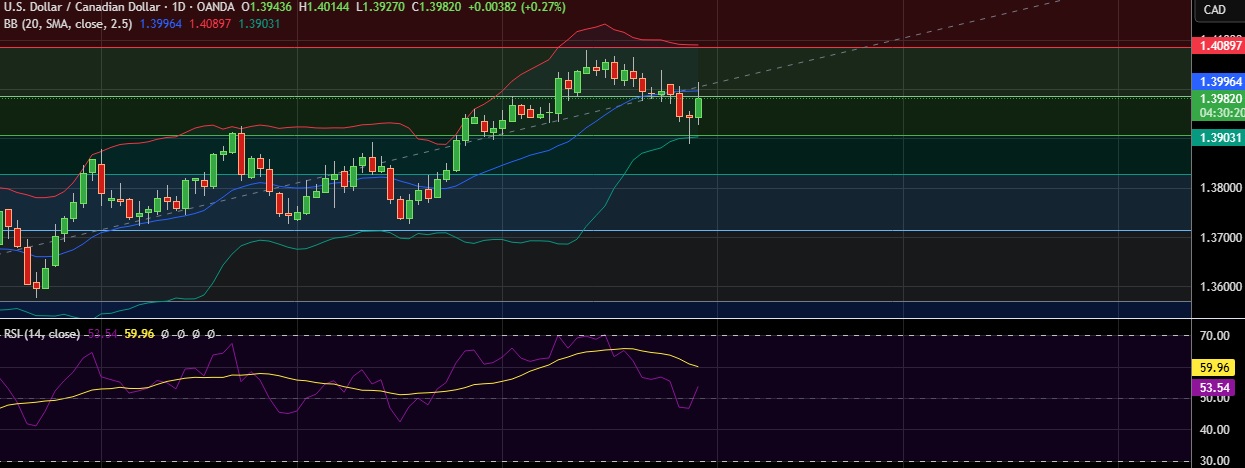This screenshot has height=468, width=1245.
Task: Click the 70.00 RSI scale tick
Action: click(x=1215, y=337)
